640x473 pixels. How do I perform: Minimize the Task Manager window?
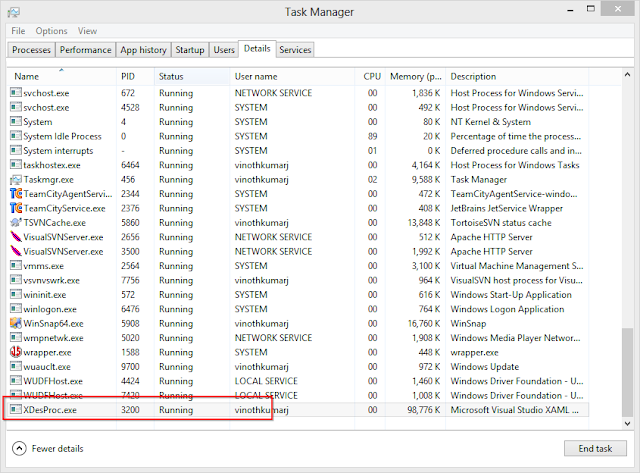pos(571,10)
